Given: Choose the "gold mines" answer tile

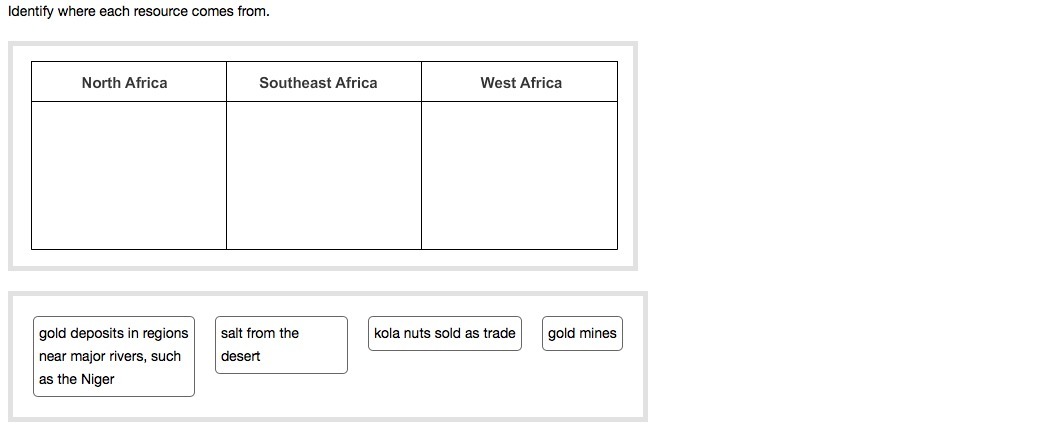Looking at the screenshot, I should click(x=582, y=333).
